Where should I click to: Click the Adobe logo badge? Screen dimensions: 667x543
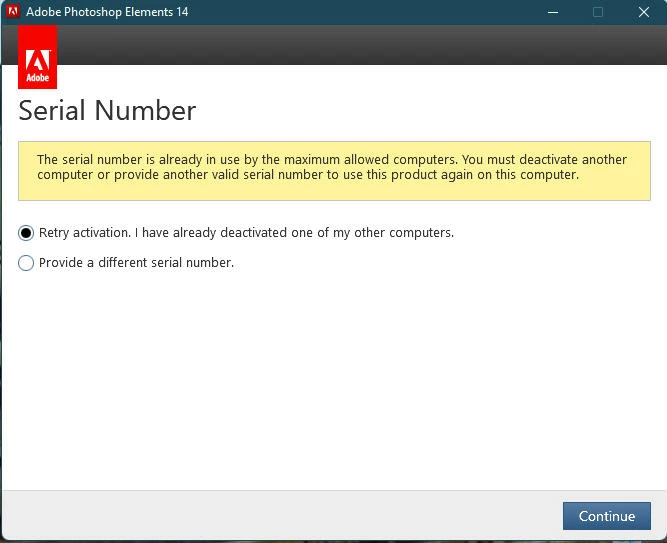click(37, 57)
